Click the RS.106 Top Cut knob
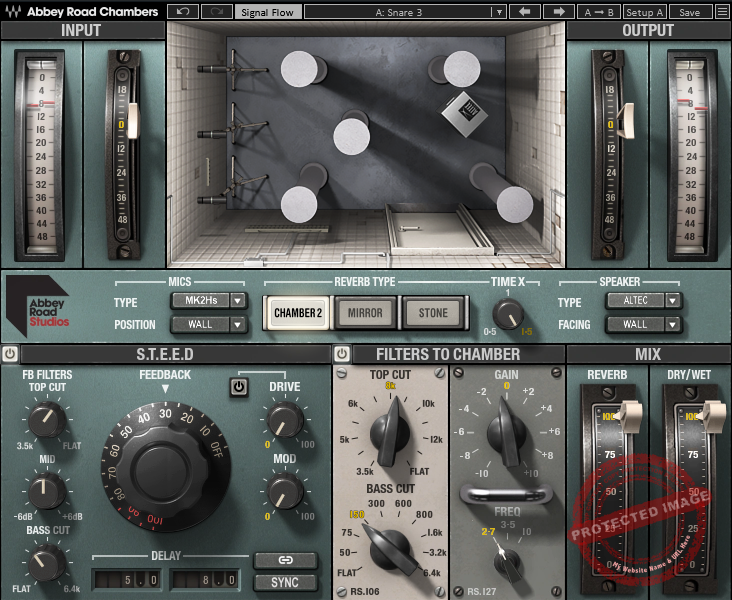 click(390, 433)
